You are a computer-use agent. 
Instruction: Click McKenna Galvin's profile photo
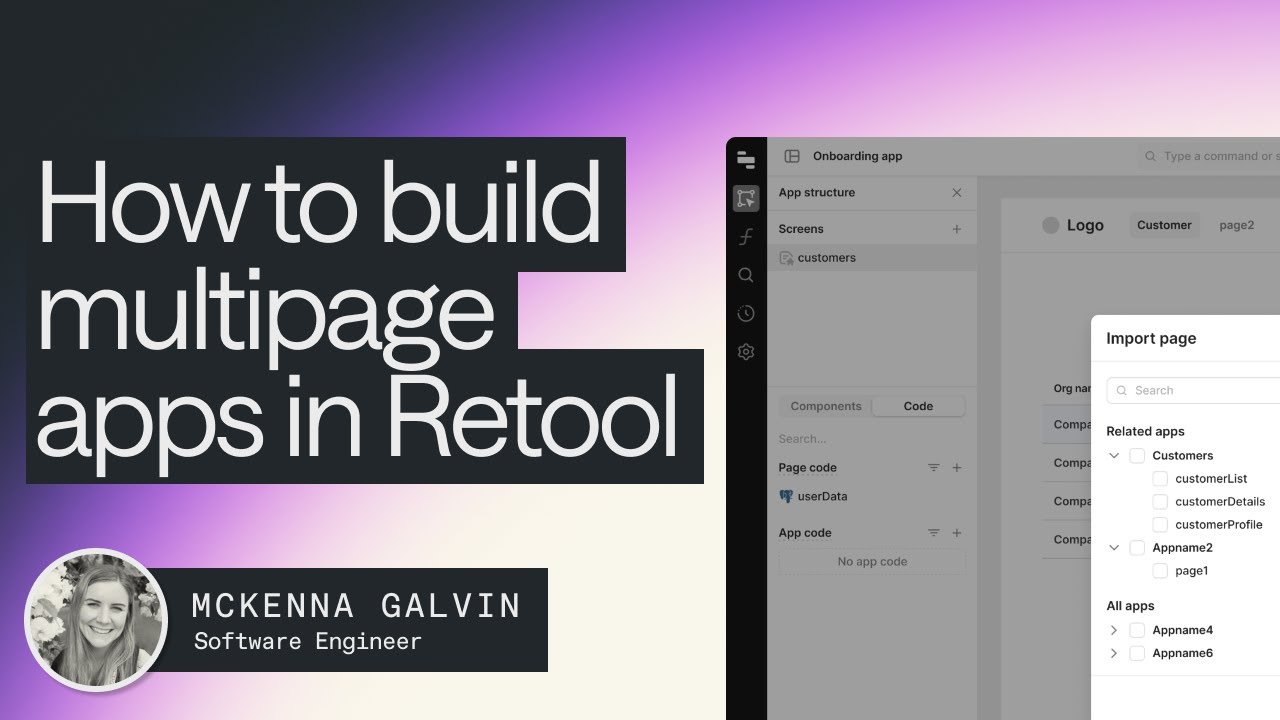[x=96, y=620]
